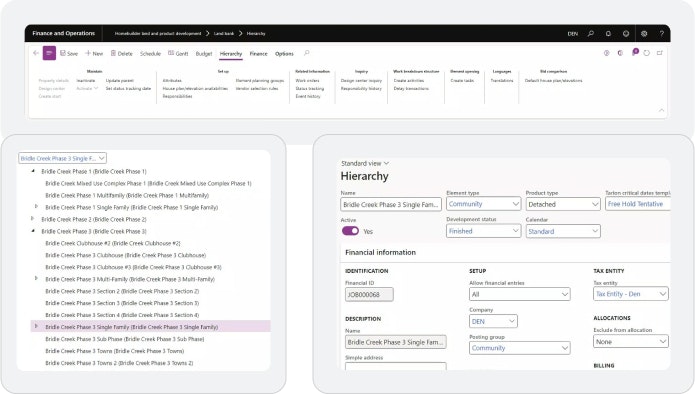Open the Development status dropdown
This screenshot has width=695, height=394.
(x=484, y=231)
